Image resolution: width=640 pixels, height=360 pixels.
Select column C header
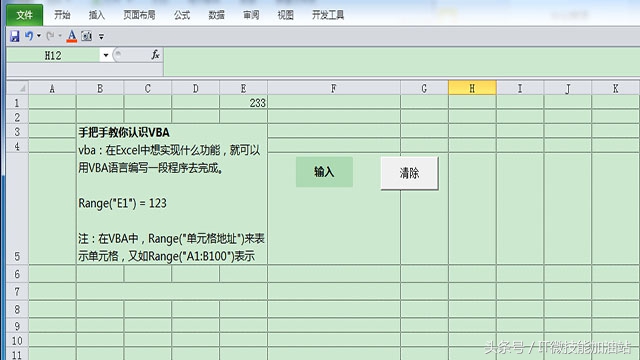(148, 88)
